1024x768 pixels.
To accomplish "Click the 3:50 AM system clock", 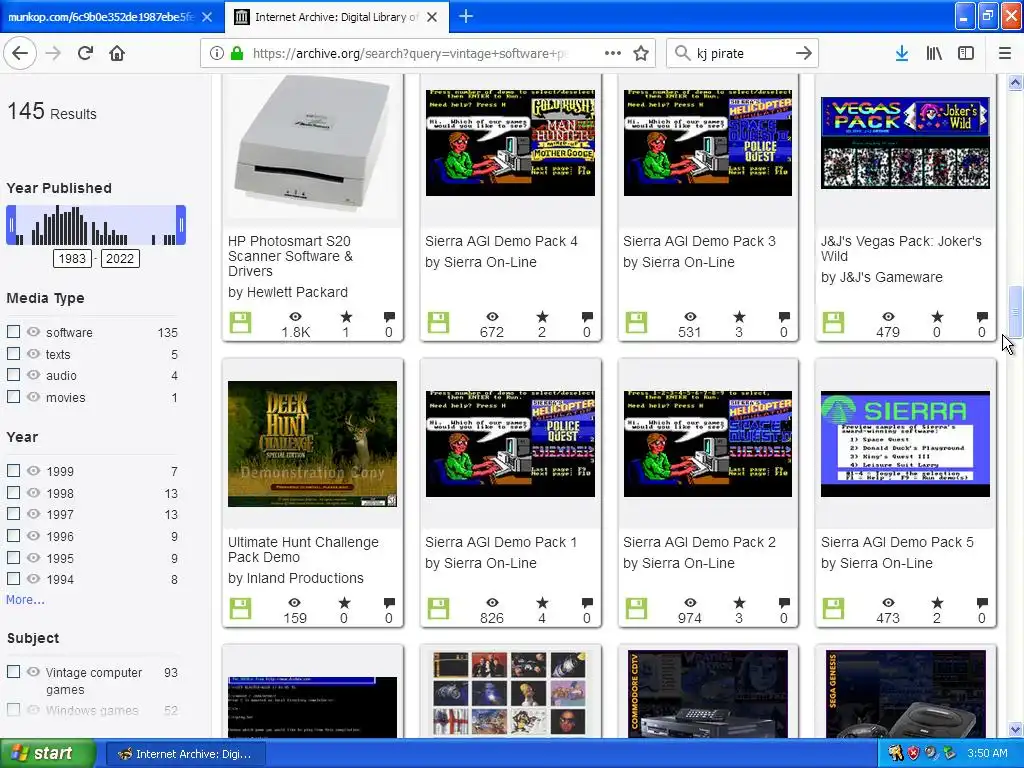I will (x=987, y=753).
